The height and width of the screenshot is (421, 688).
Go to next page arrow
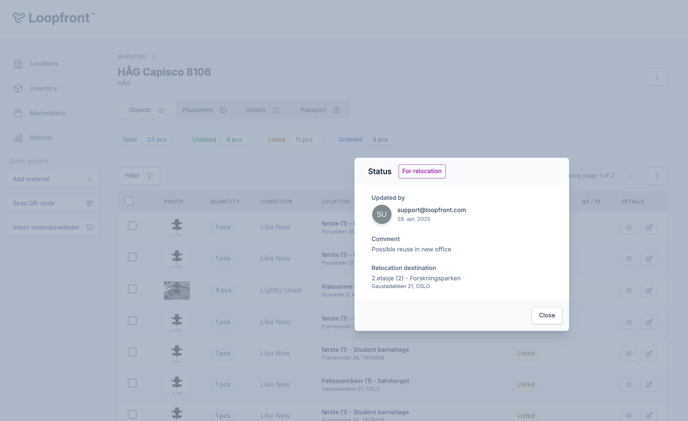(x=657, y=176)
